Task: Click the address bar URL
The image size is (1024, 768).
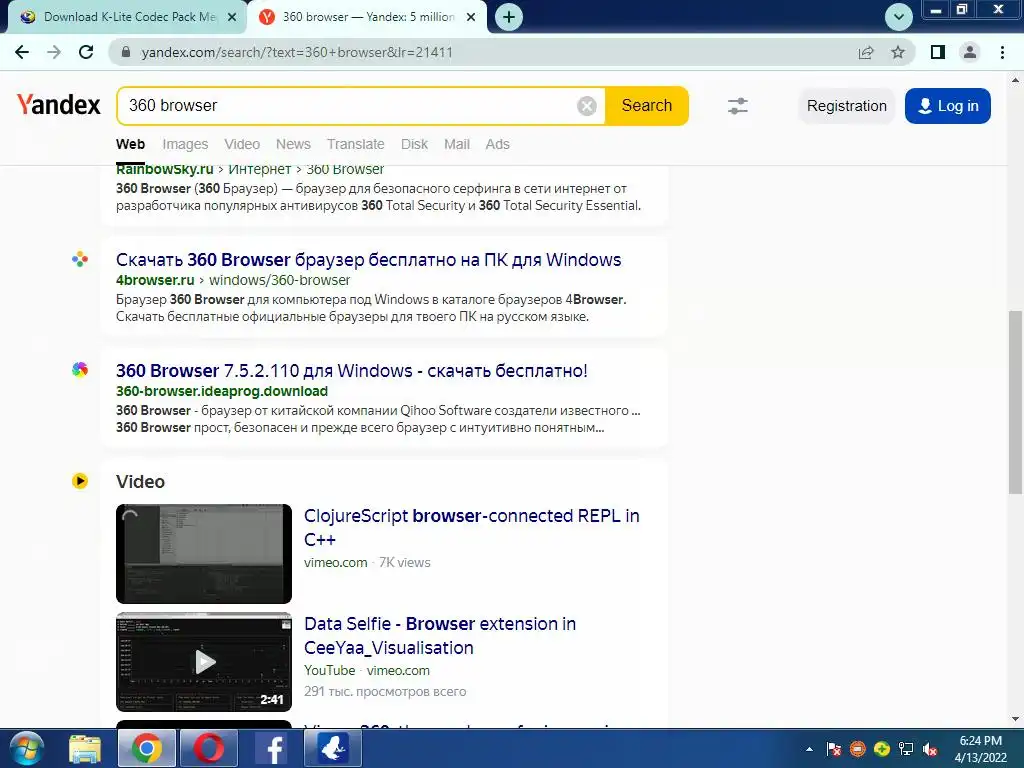Action: coord(297,52)
